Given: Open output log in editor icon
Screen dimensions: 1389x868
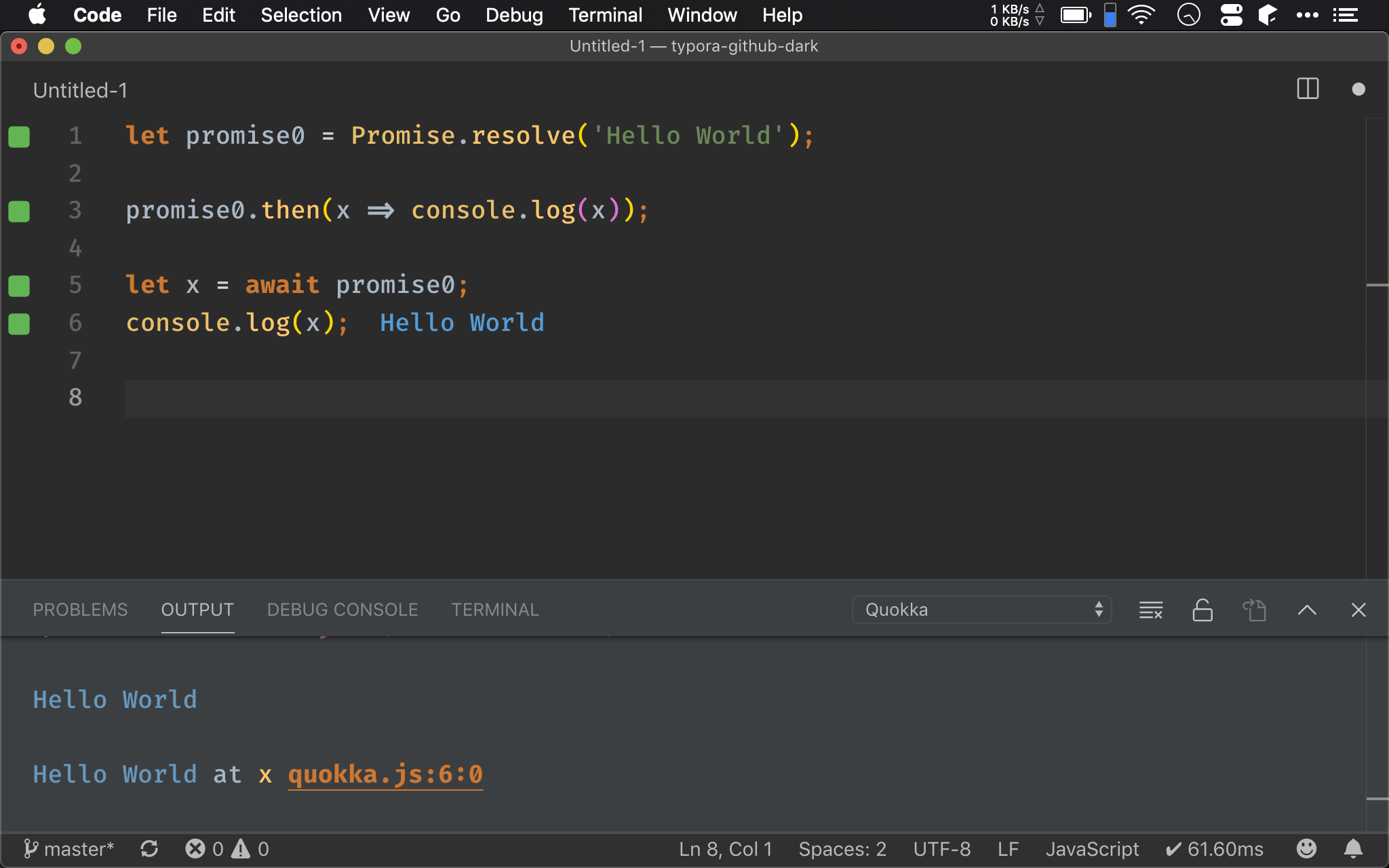Looking at the screenshot, I should [x=1255, y=610].
